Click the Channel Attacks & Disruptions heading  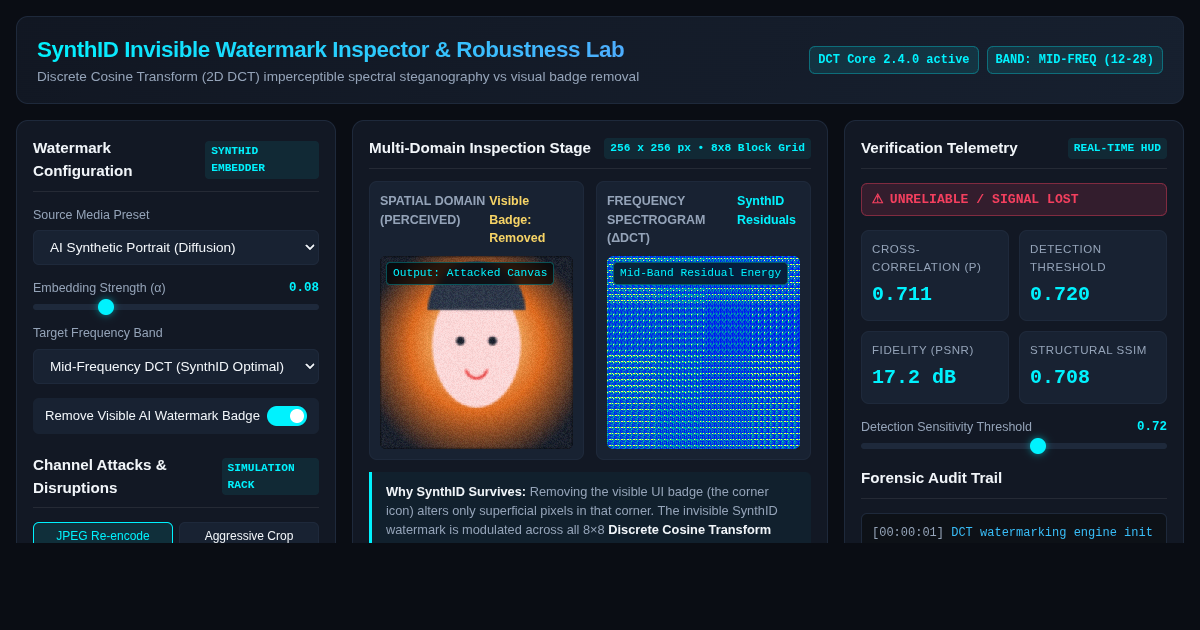coord(100,476)
